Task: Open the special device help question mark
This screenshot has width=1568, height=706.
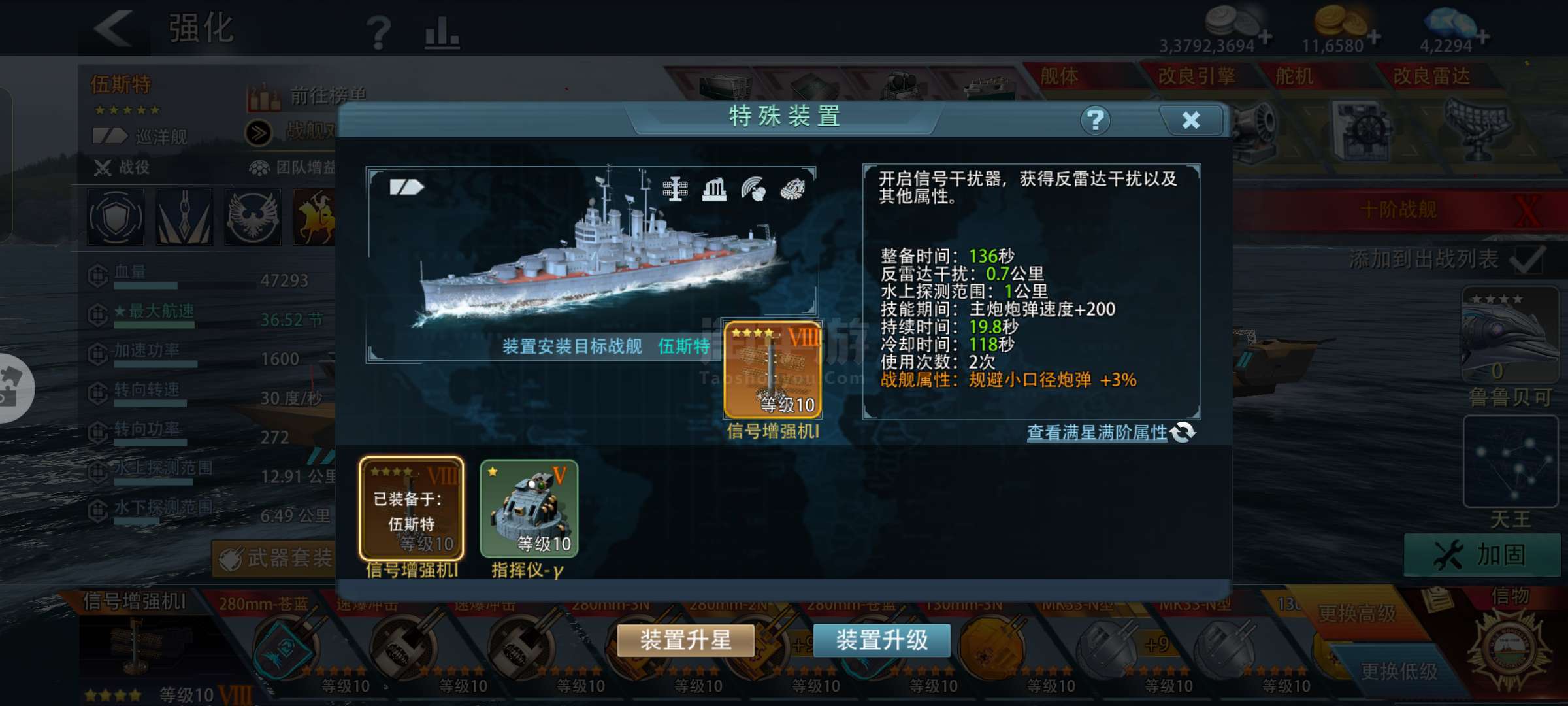Action: coord(1096,120)
